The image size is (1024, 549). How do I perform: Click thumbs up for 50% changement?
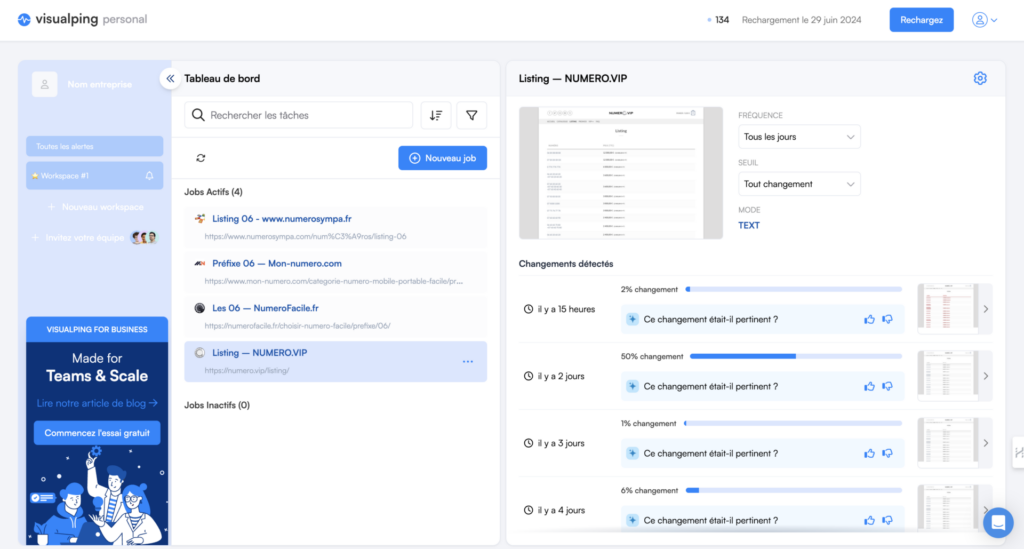[869, 386]
